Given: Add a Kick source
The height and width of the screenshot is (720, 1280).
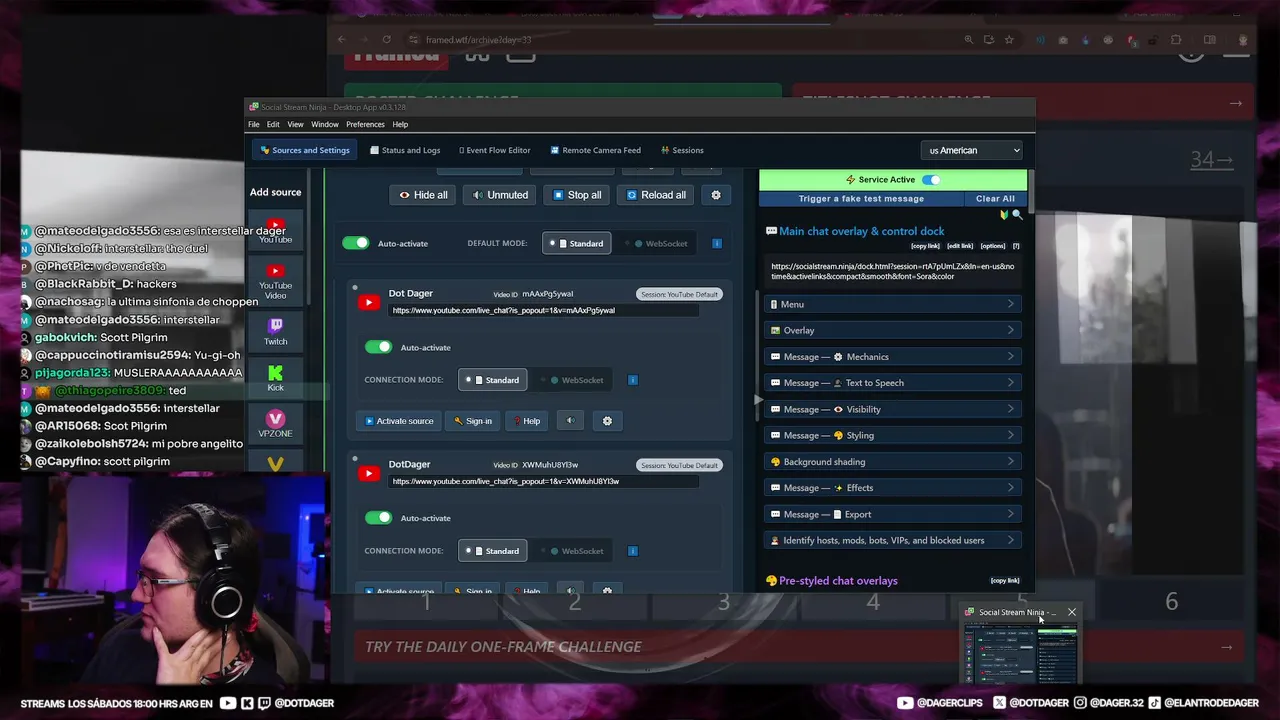Looking at the screenshot, I should click(275, 379).
